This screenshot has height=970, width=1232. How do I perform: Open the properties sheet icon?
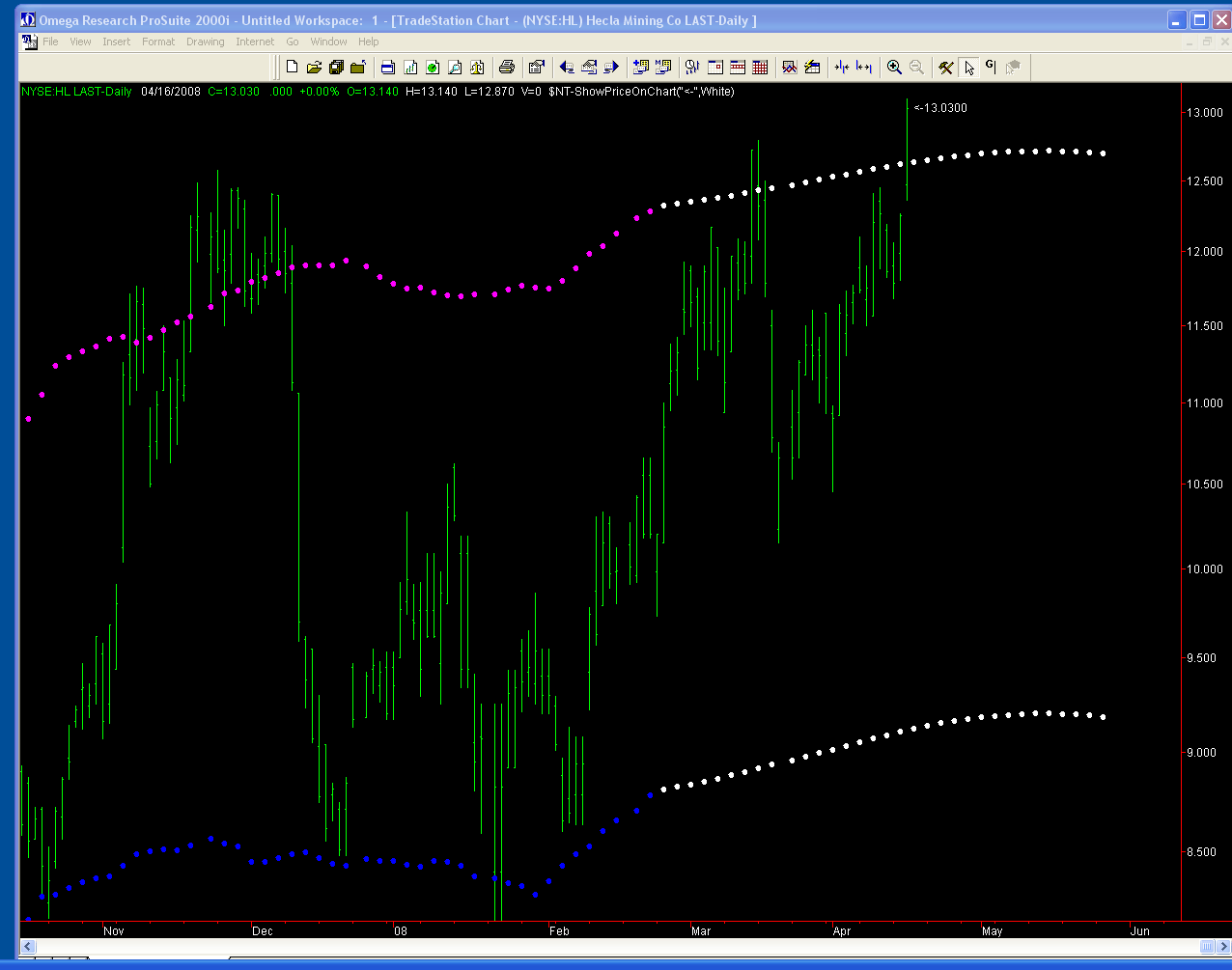click(x=536, y=67)
